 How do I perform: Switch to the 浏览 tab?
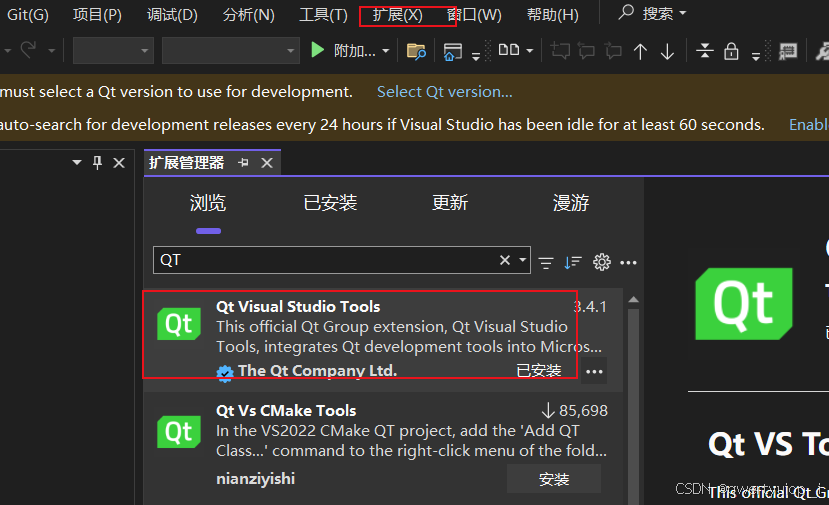(208, 203)
